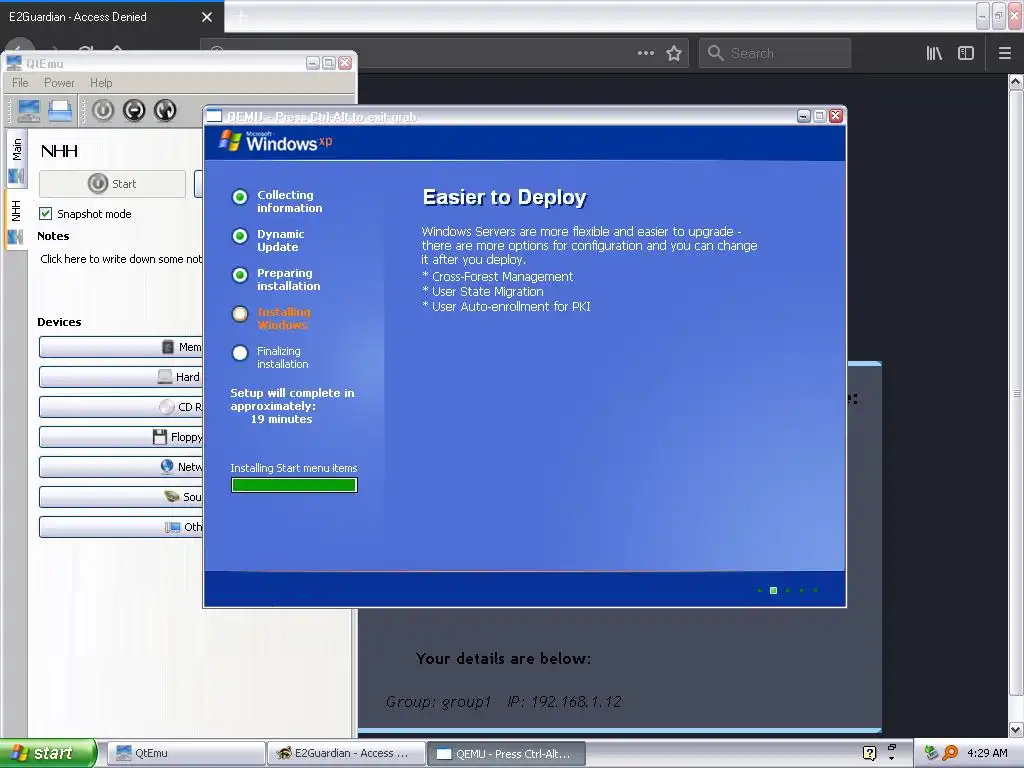Expand the Memory device section in QtEmu
Viewport: 1024px width, 768px height.
pos(121,347)
